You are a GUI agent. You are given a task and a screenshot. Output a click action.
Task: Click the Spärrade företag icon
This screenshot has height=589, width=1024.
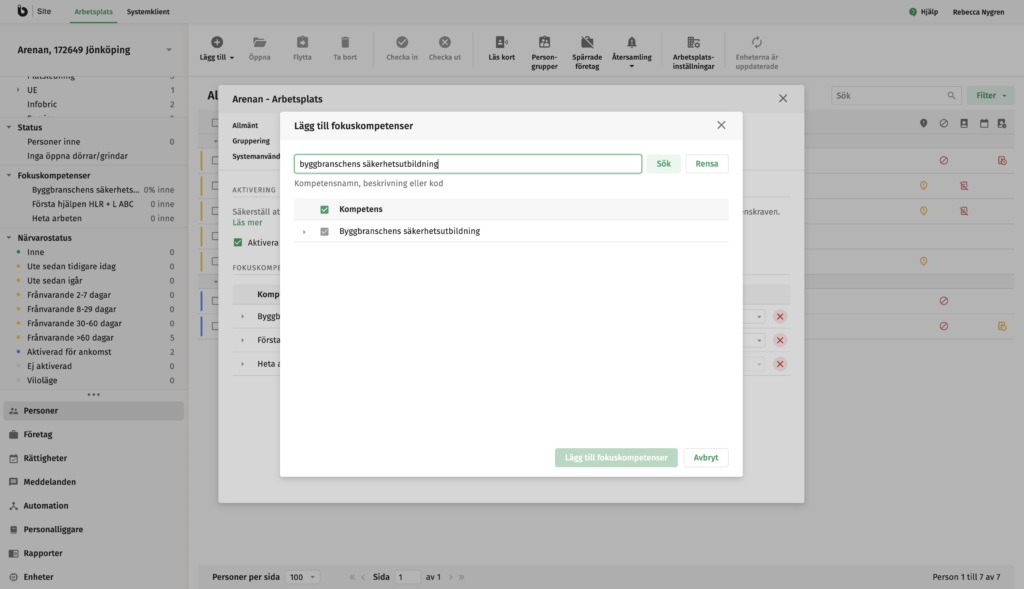[x=587, y=43]
